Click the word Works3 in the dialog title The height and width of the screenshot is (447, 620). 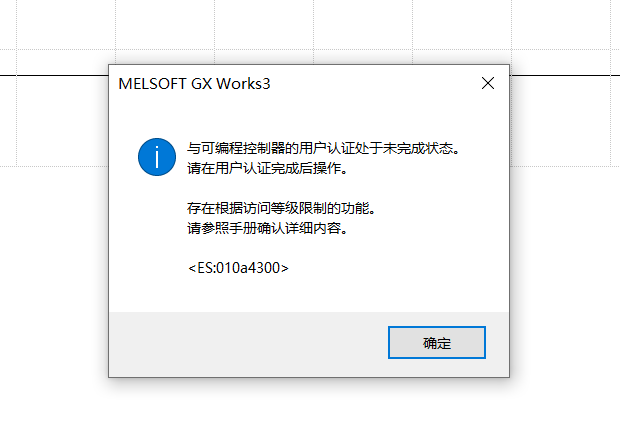coord(243,84)
